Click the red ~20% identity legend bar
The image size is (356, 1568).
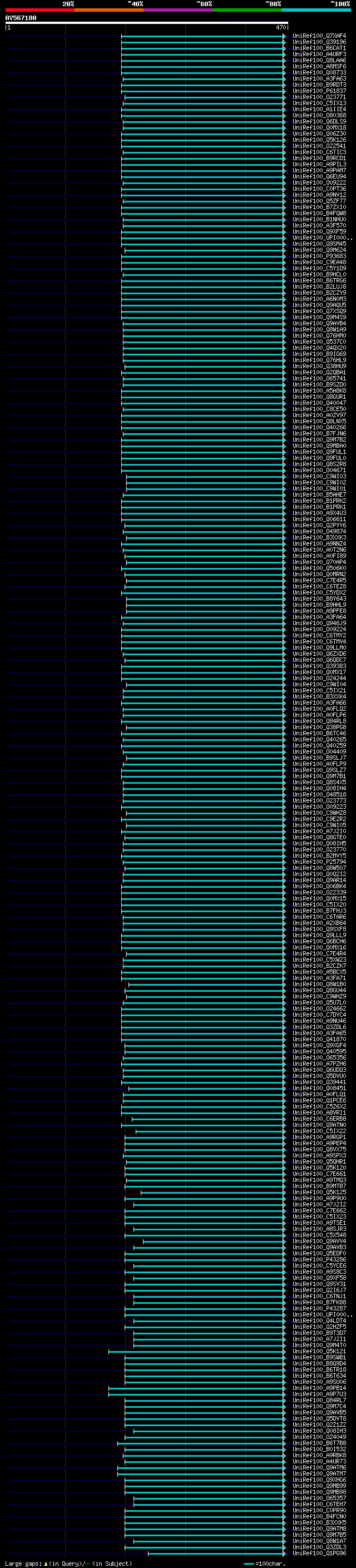(39, 10)
